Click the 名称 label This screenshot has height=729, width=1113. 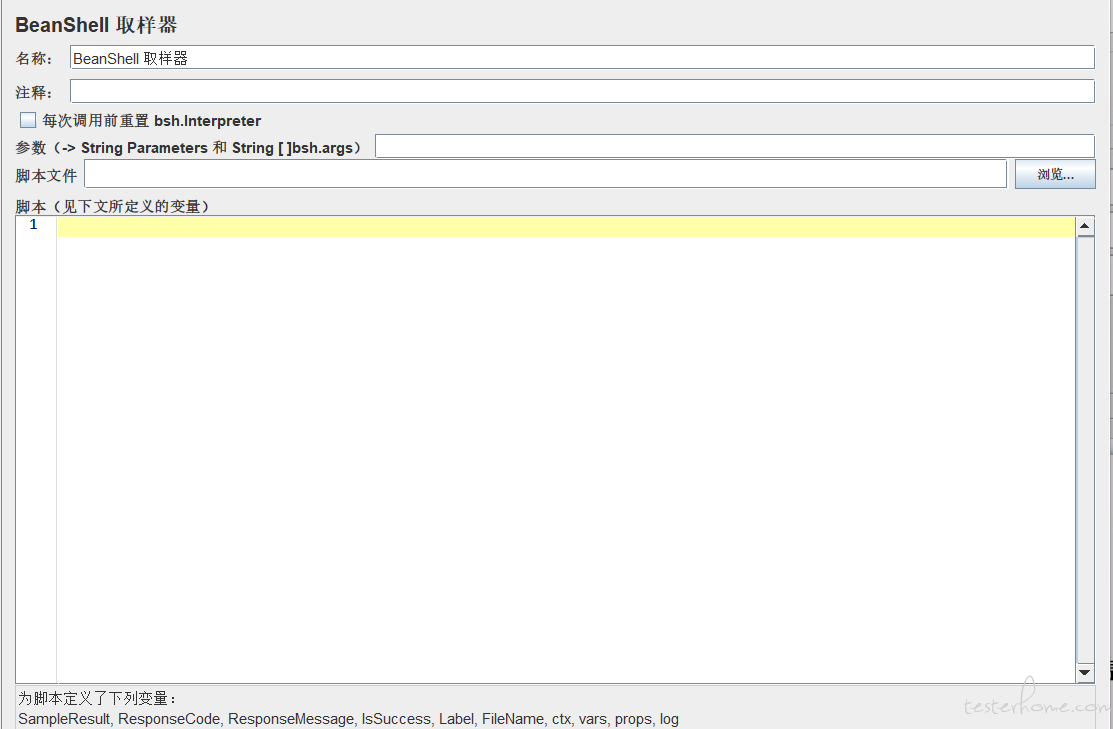(x=35, y=59)
